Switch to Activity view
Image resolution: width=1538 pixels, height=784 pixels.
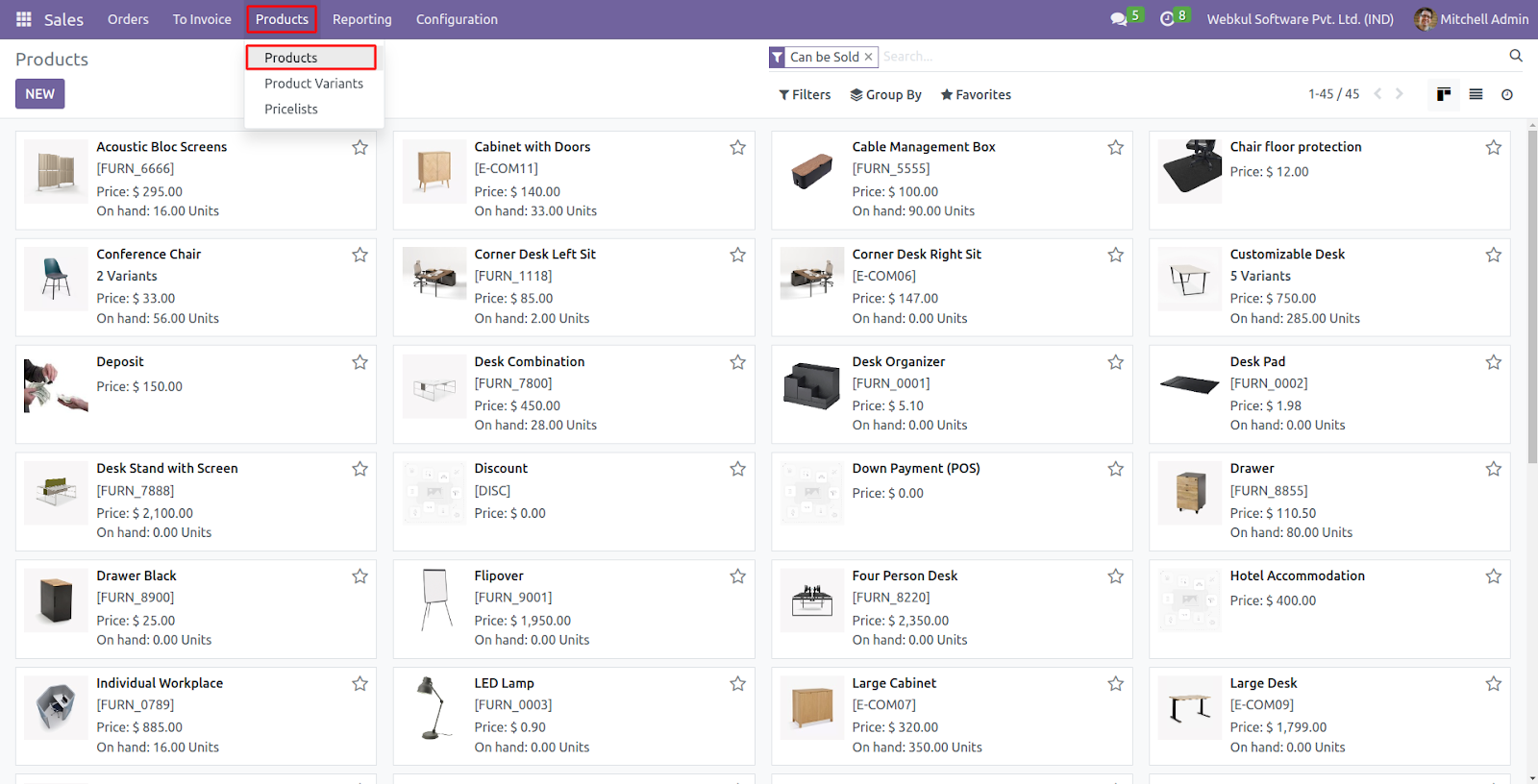1507,94
